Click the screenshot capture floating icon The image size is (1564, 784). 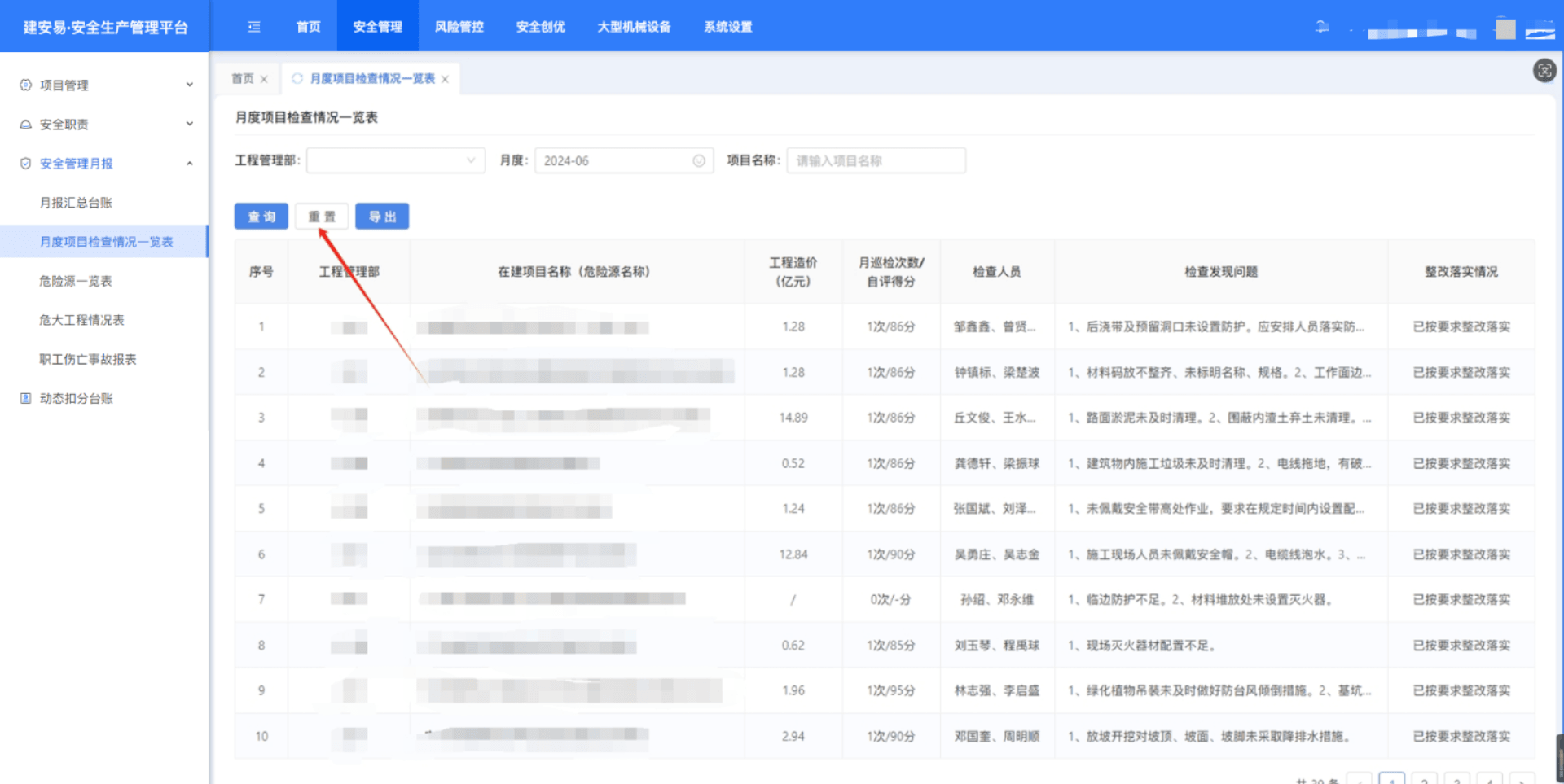coord(1544,71)
